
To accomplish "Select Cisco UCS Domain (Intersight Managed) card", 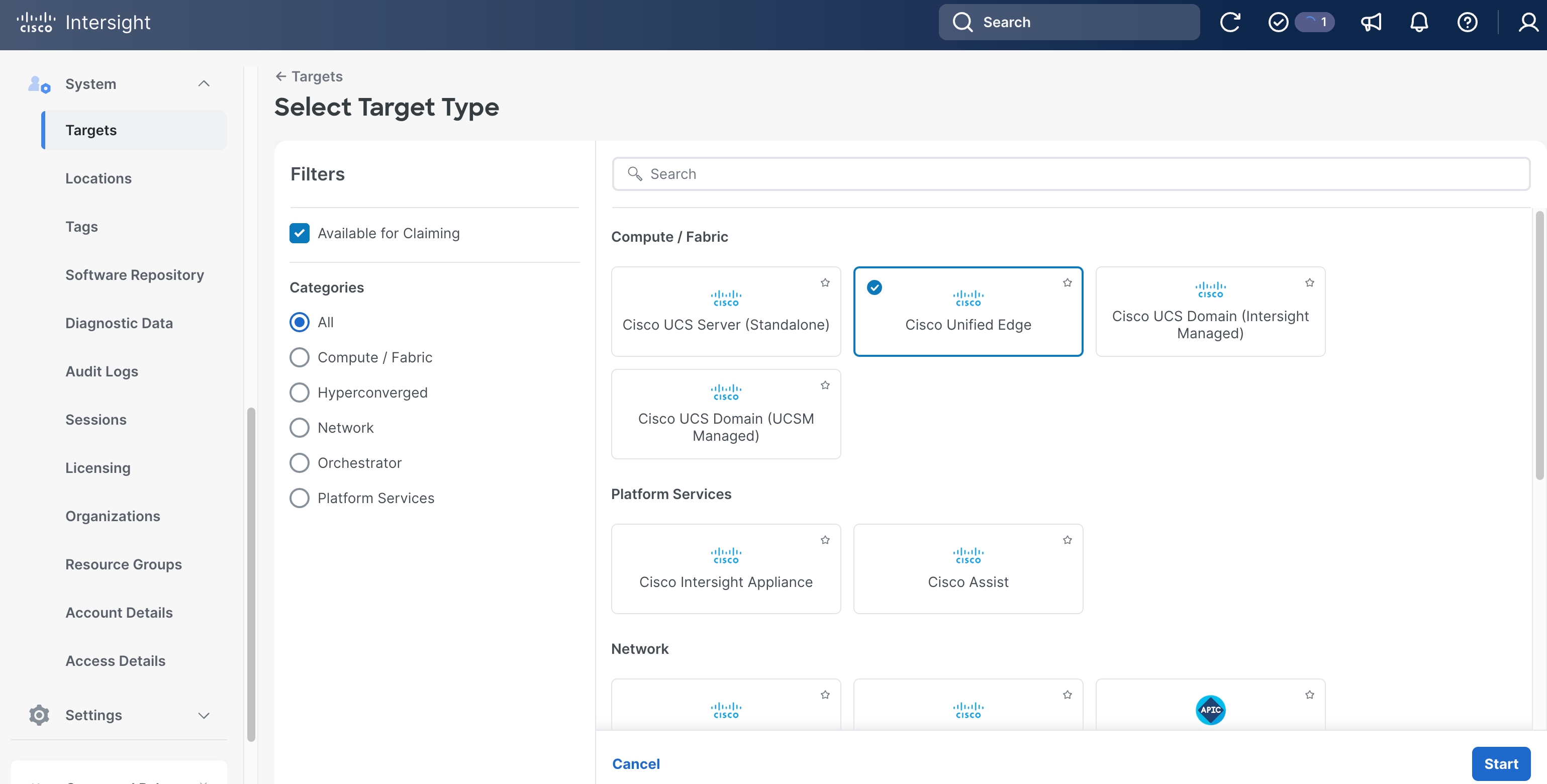I will (x=1210, y=312).
